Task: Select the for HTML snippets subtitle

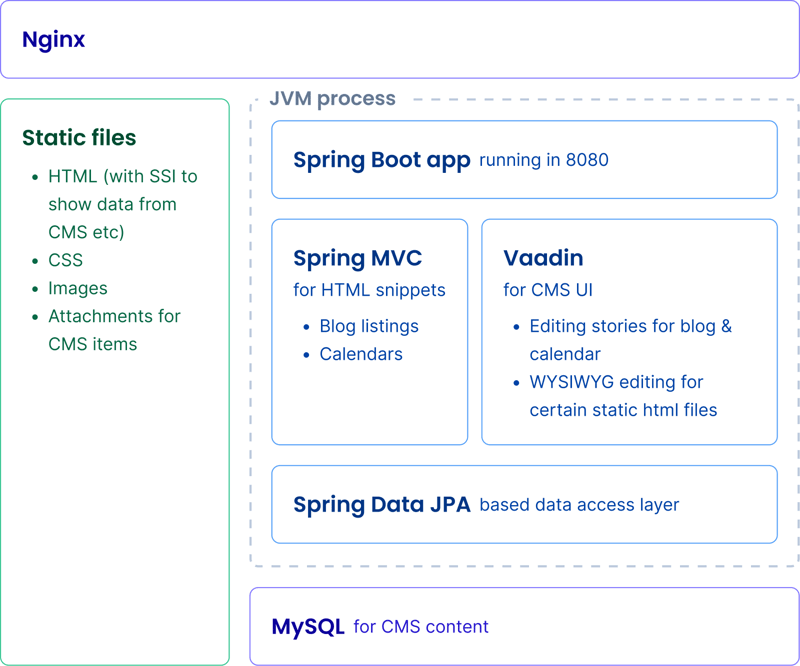Action: [x=370, y=290]
